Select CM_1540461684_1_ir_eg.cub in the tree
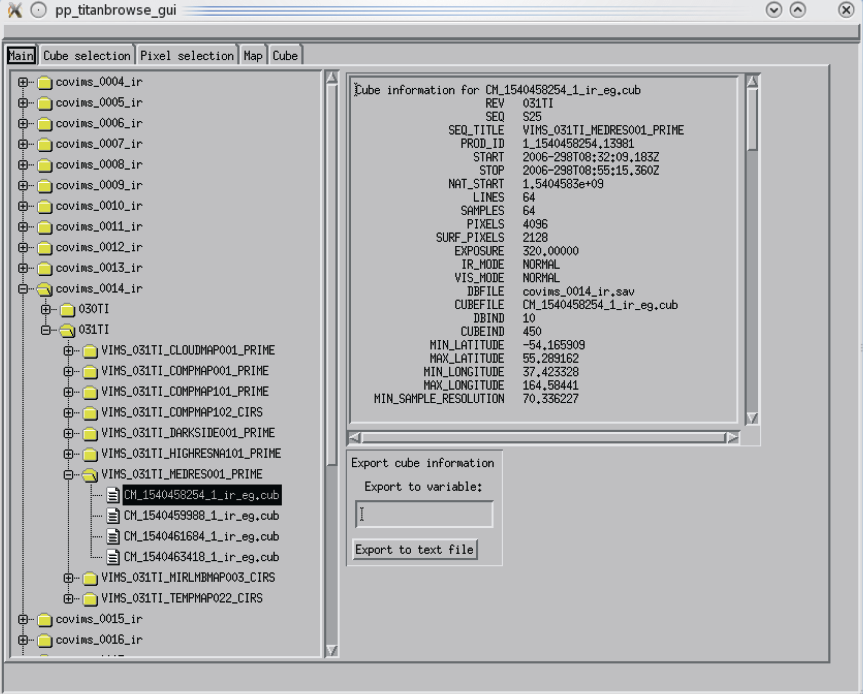 click(201, 537)
